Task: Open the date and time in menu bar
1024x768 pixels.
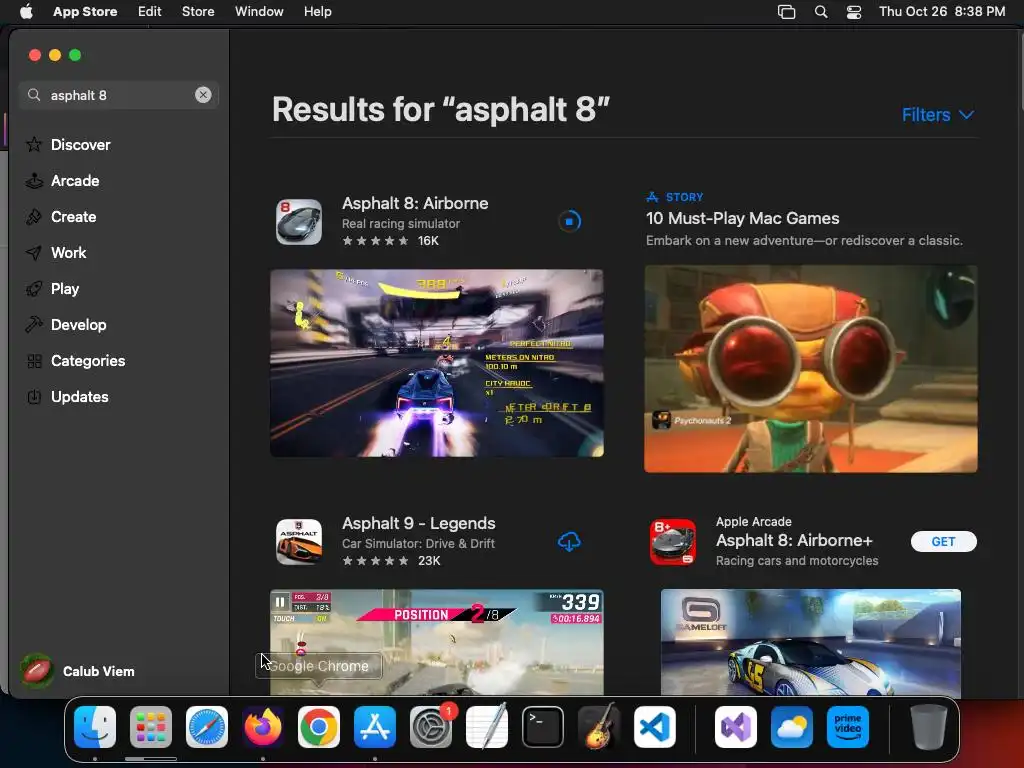Action: pyautogui.click(x=942, y=12)
